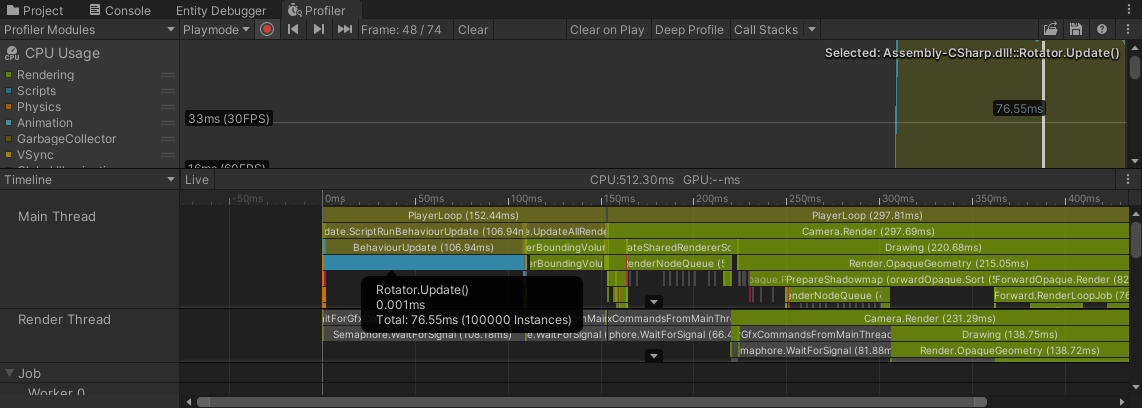The image size is (1142, 408).
Task: Save profiler data with floppy icon
Action: (1076, 30)
